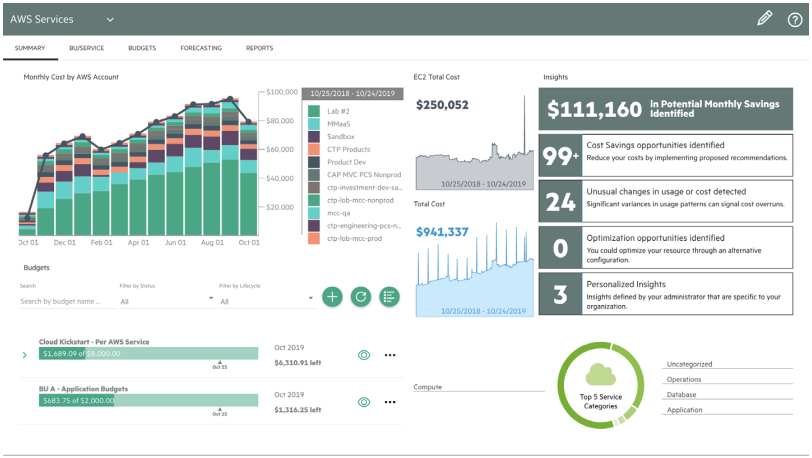Switch to the Forecasting tab
The image size is (812, 458).
pyautogui.click(x=202, y=48)
